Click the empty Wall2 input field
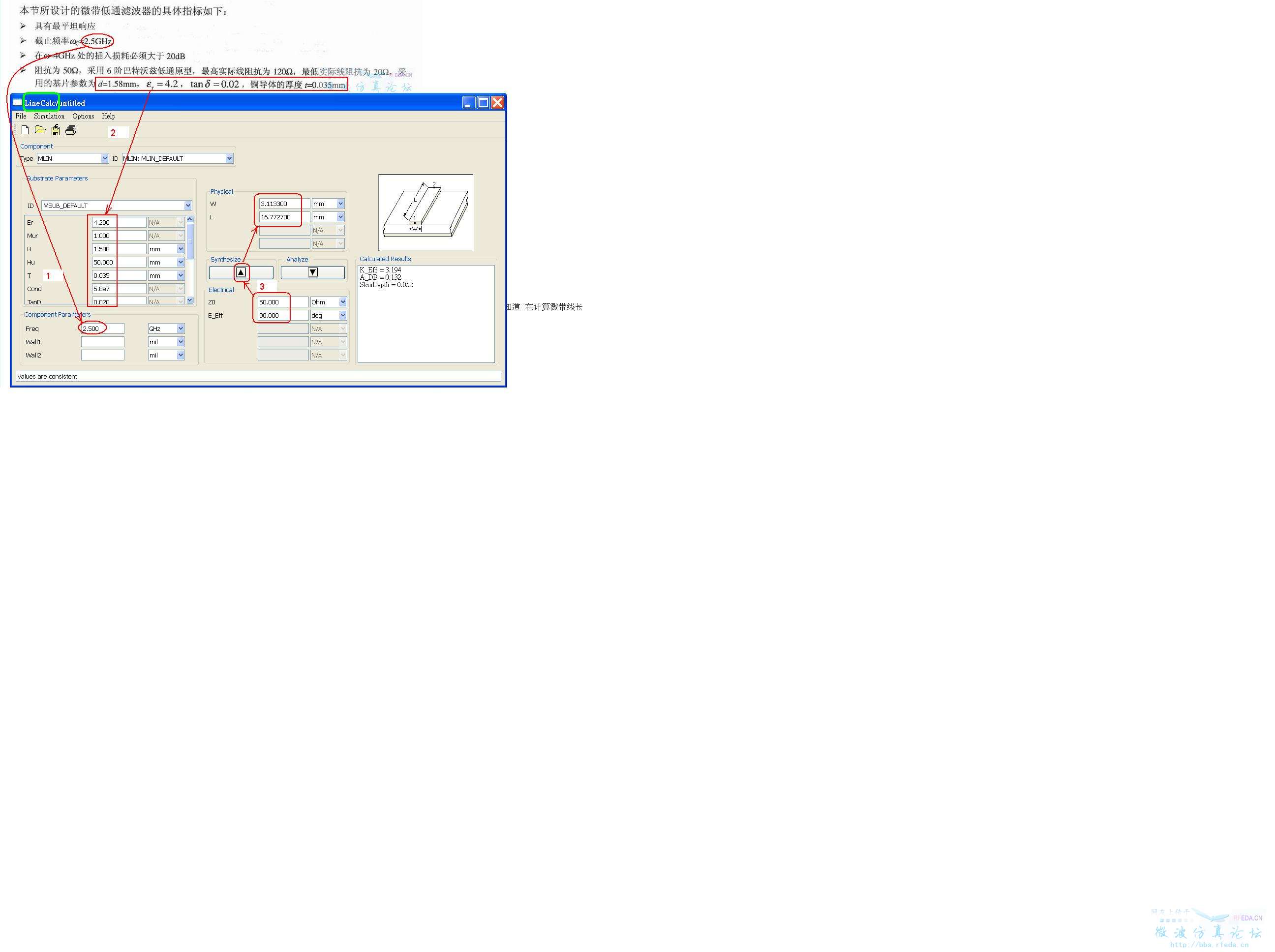Viewport: 1275px width, 952px height. pos(103,356)
